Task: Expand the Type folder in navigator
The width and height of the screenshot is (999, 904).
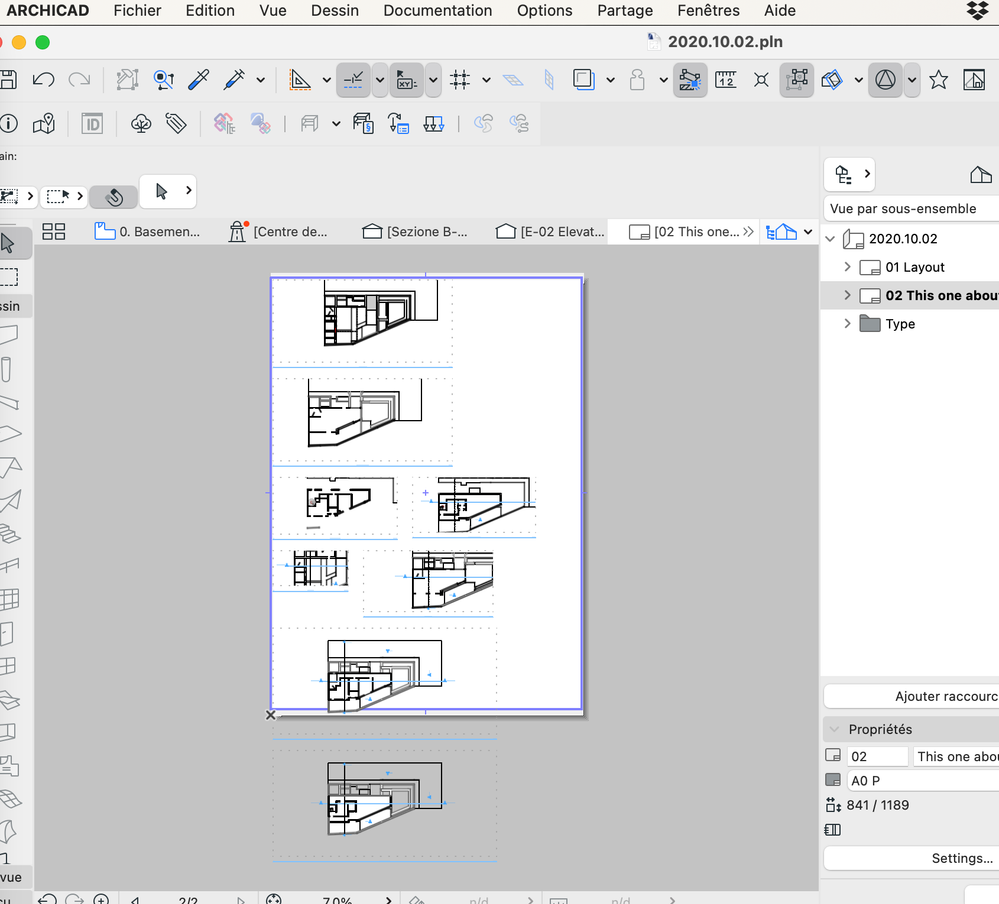Action: 848,324
